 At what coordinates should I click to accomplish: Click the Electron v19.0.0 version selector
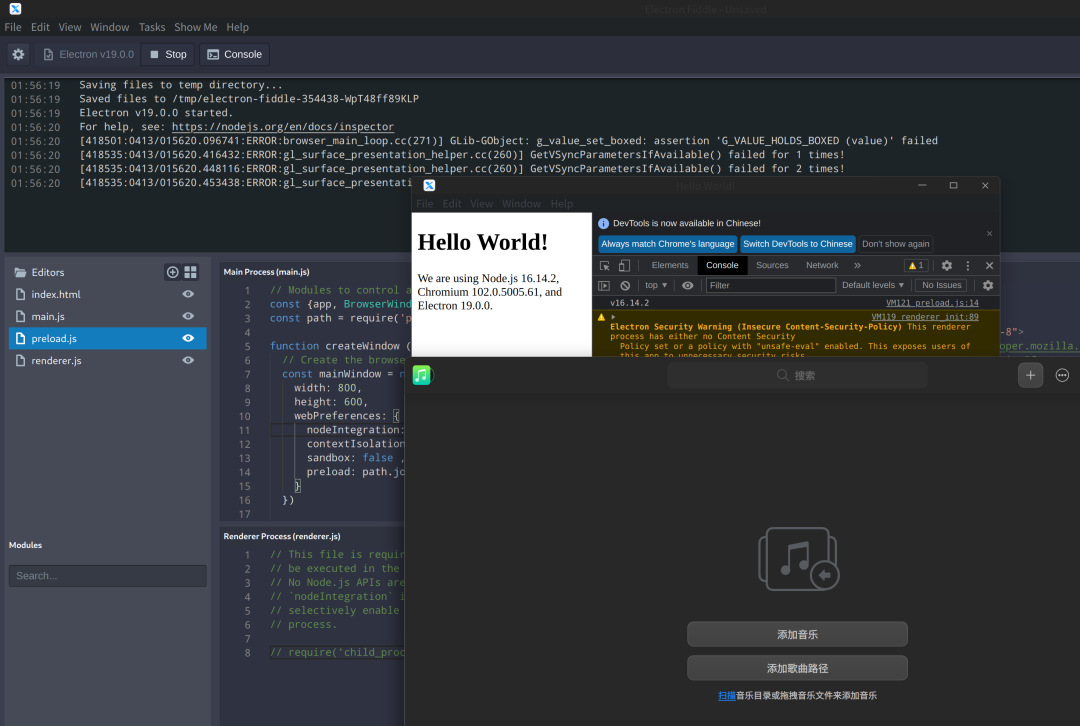(88, 54)
